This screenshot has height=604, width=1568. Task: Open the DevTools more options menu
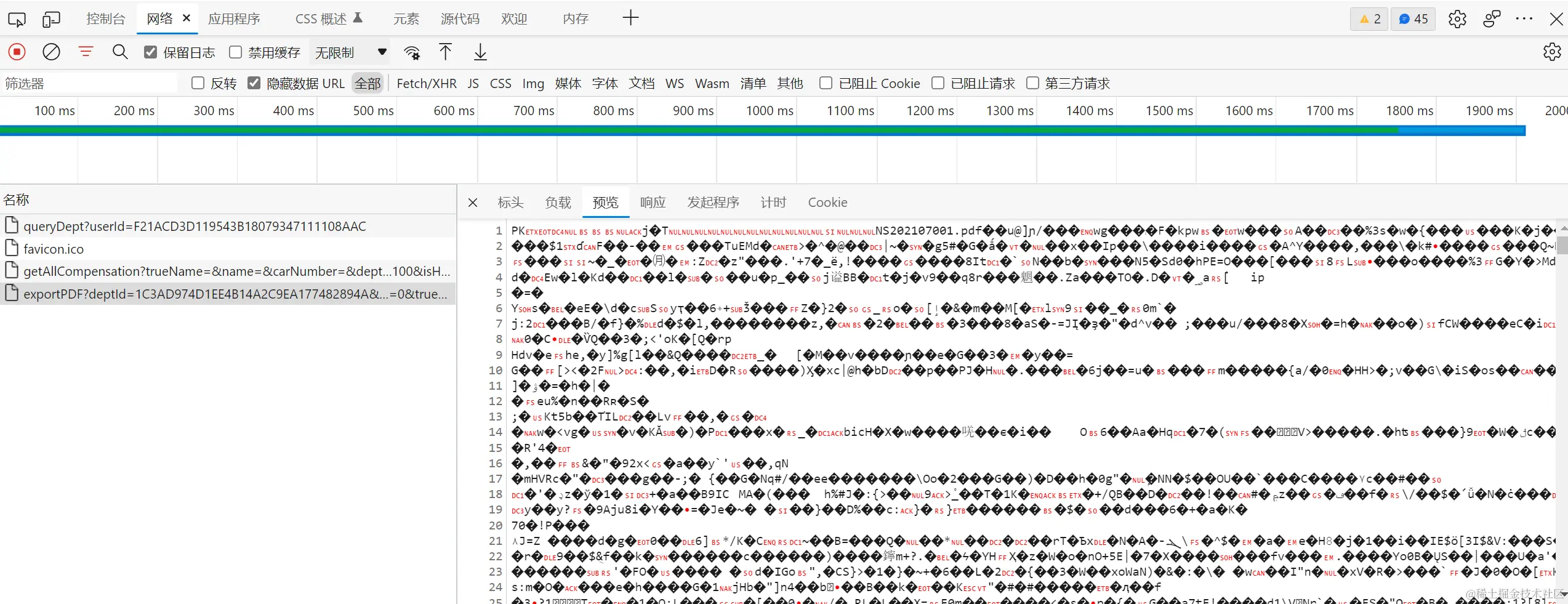point(1524,19)
